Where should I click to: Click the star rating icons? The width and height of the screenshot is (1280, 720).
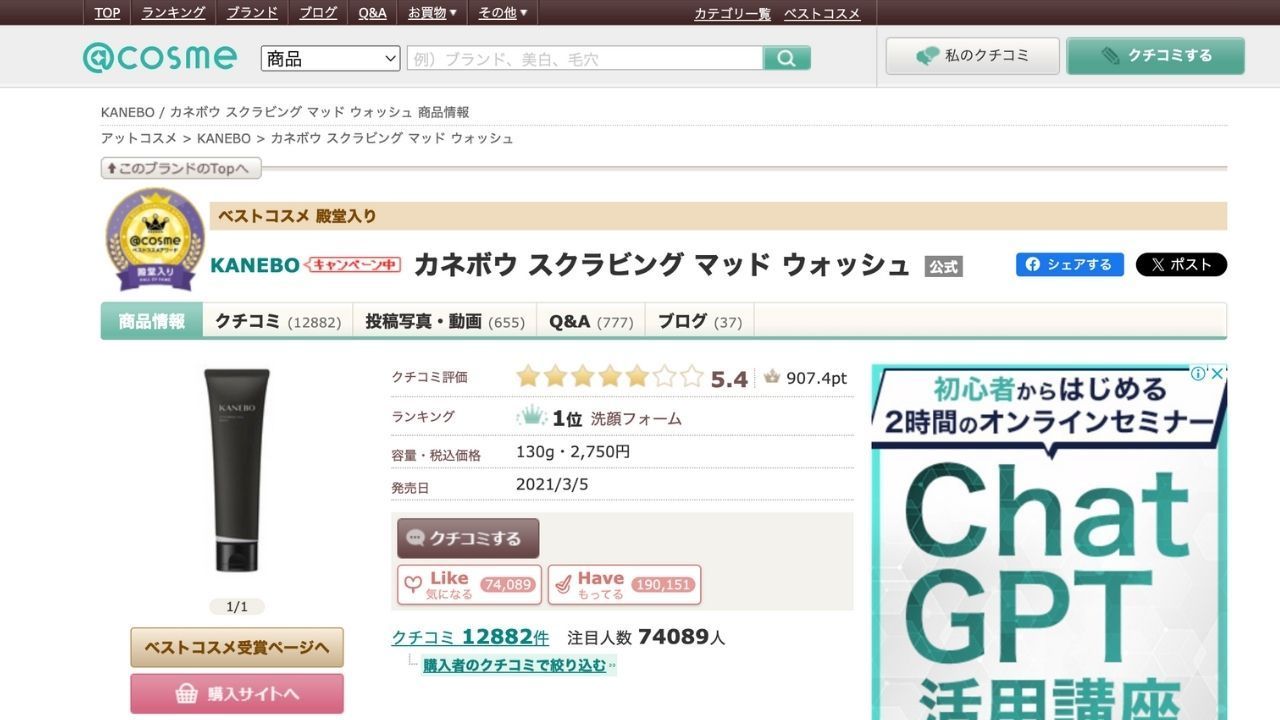610,377
